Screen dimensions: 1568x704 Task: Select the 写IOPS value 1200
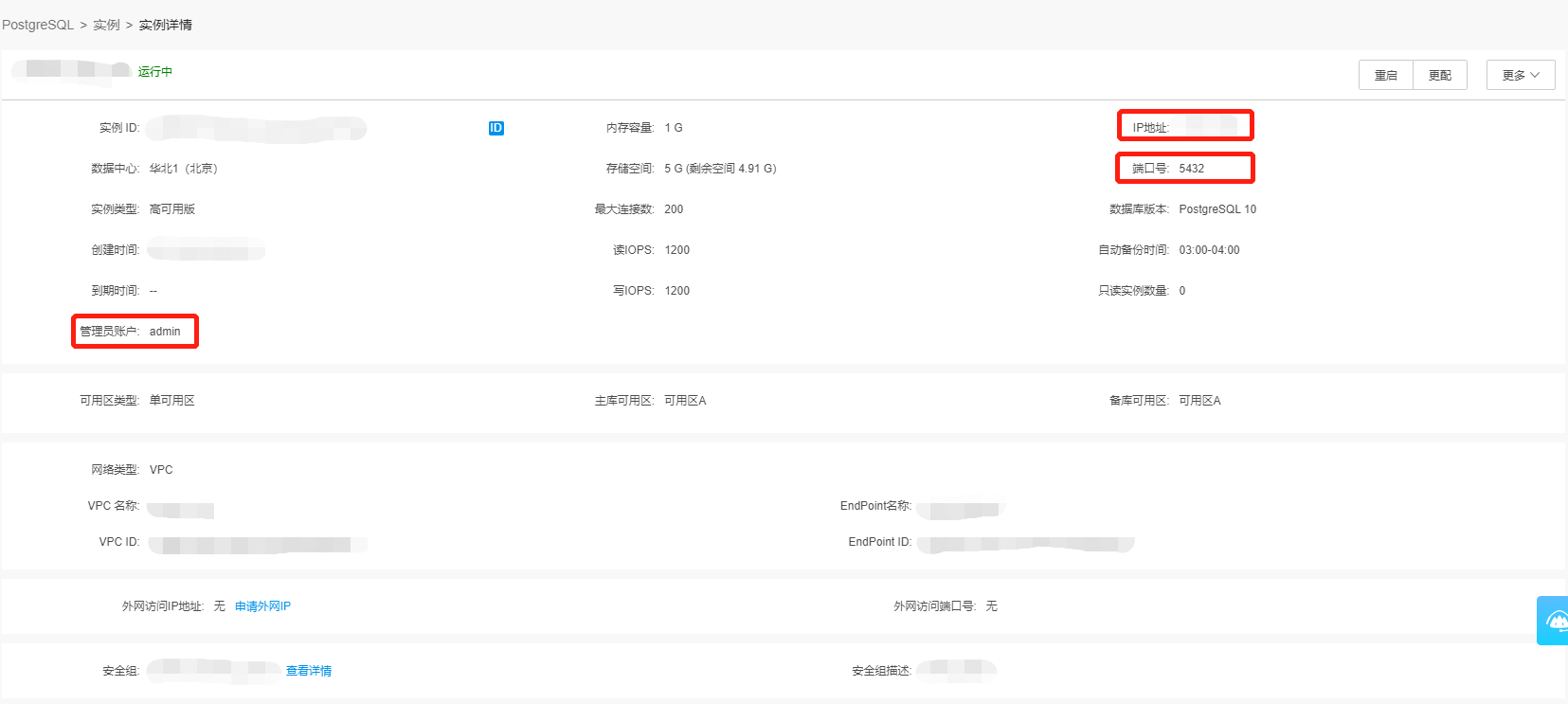(x=677, y=291)
